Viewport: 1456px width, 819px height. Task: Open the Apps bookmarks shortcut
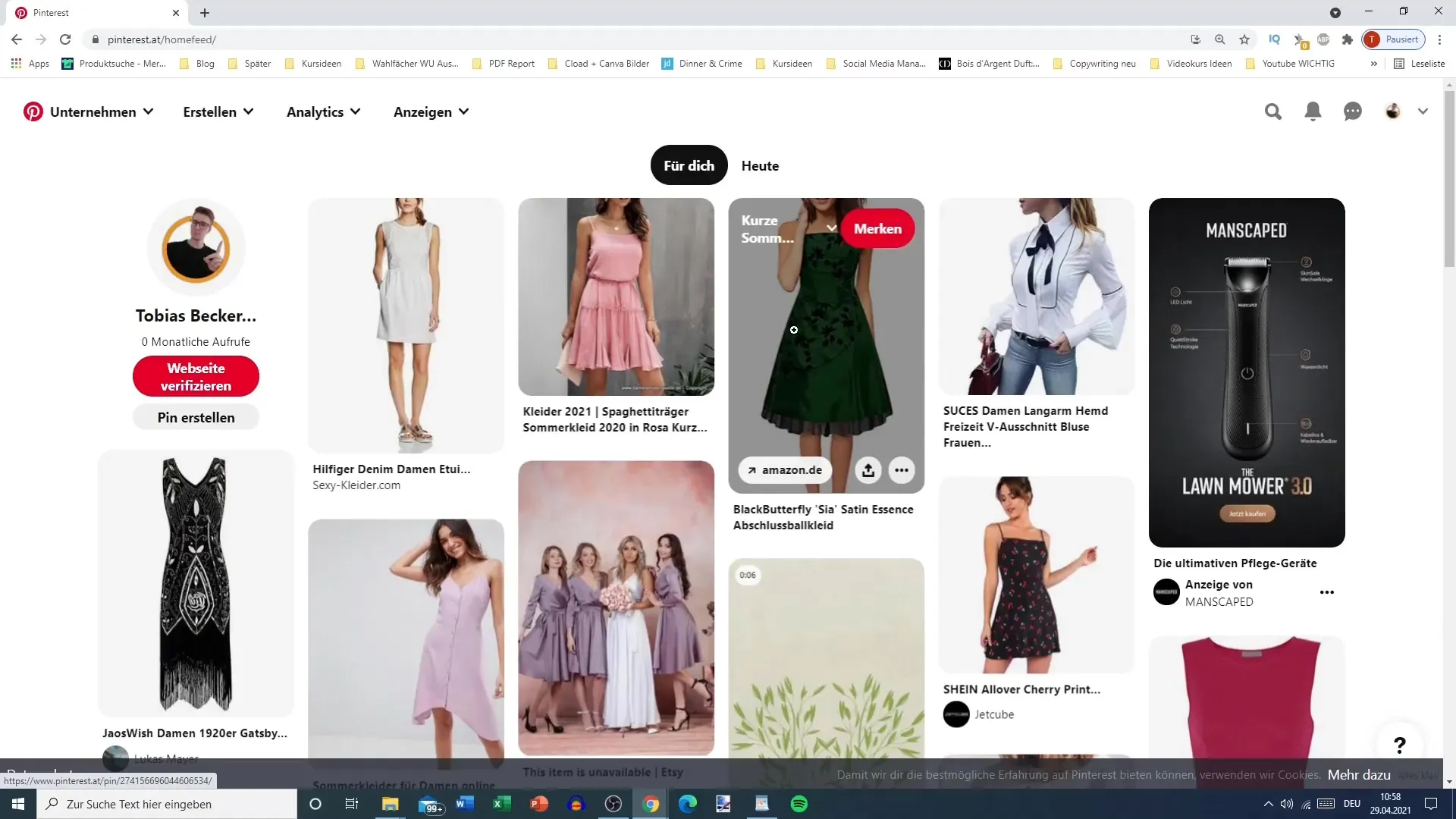click(30, 64)
